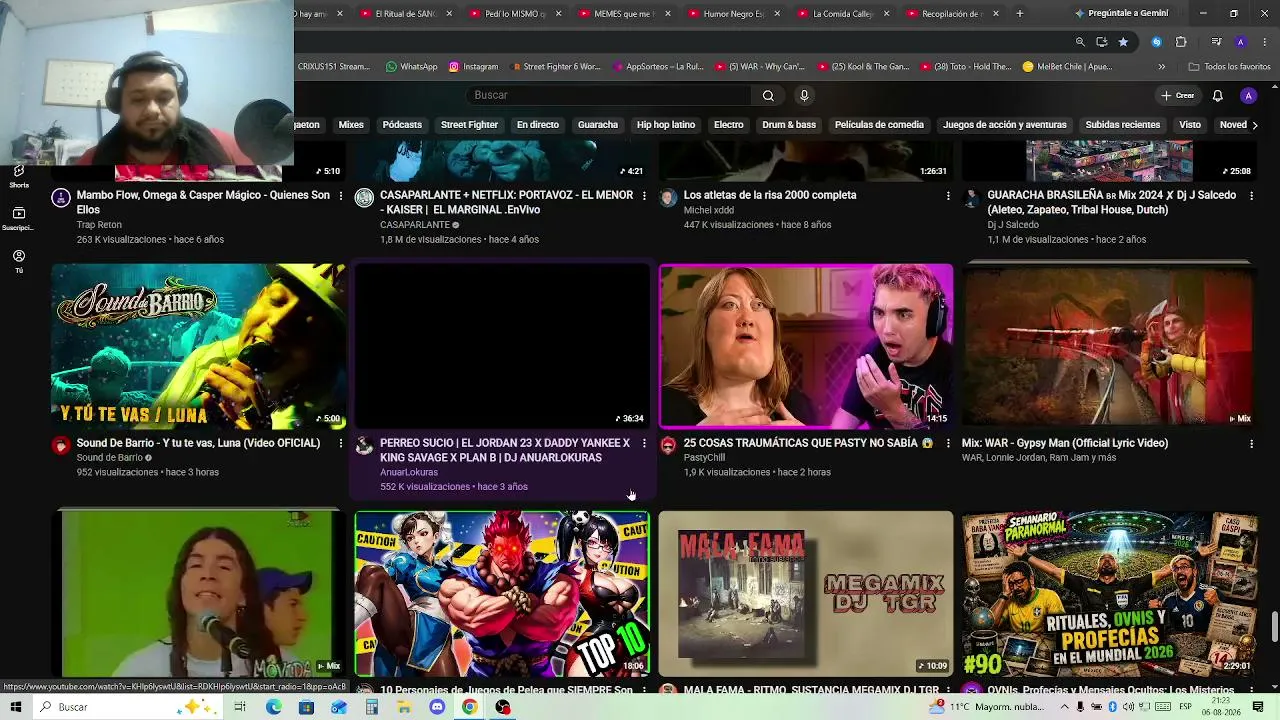Open Task View on the taskbar
Screen dimensions: 1280x720
coord(240,707)
